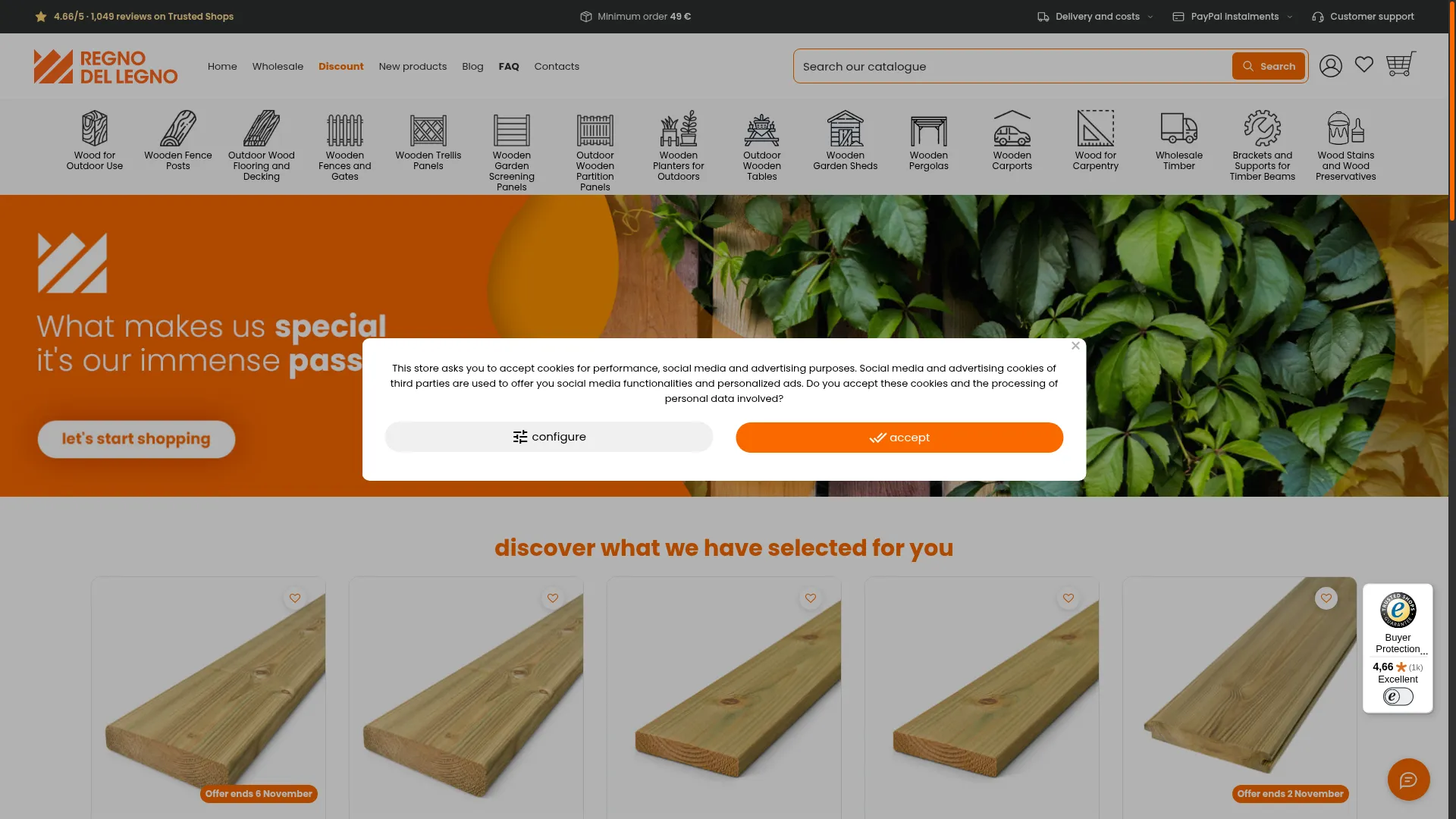Favorite the second product card
Screen dimensions: 1456x819
[553, 598]
